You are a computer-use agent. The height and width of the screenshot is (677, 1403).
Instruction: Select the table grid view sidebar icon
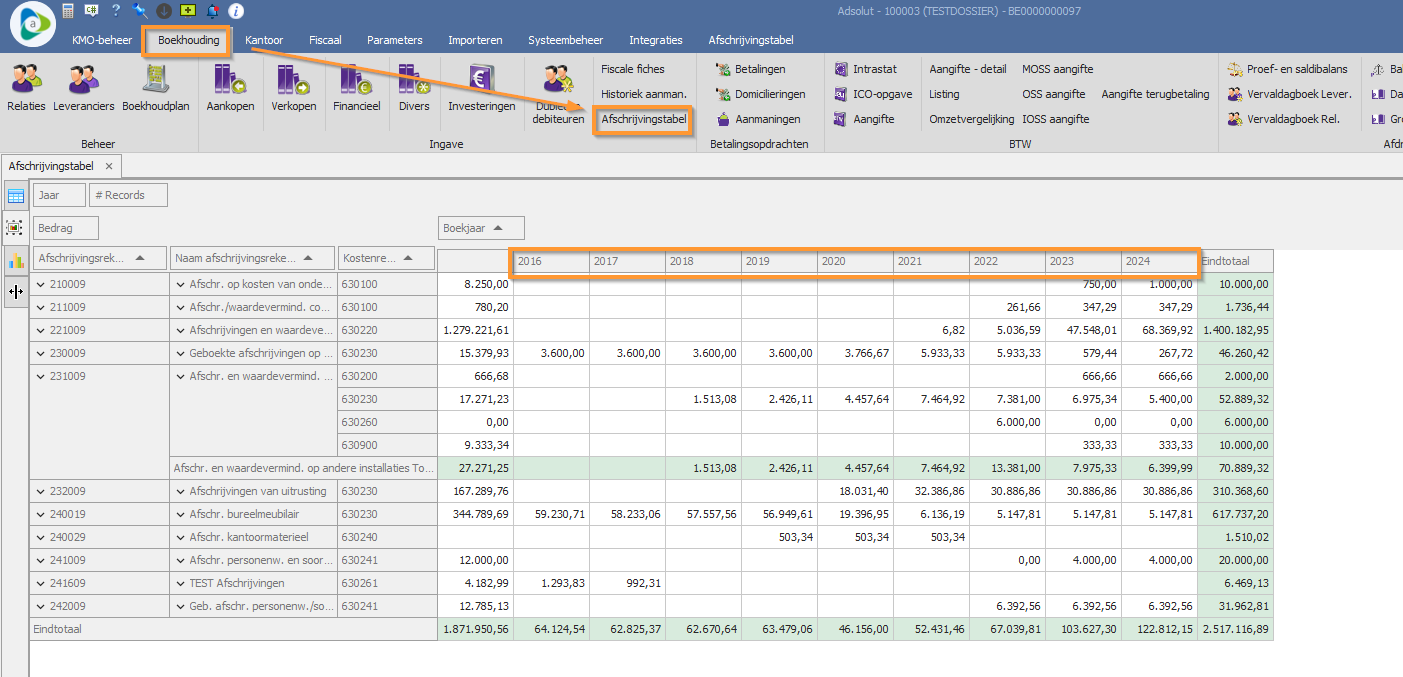(x=15, y=196)
